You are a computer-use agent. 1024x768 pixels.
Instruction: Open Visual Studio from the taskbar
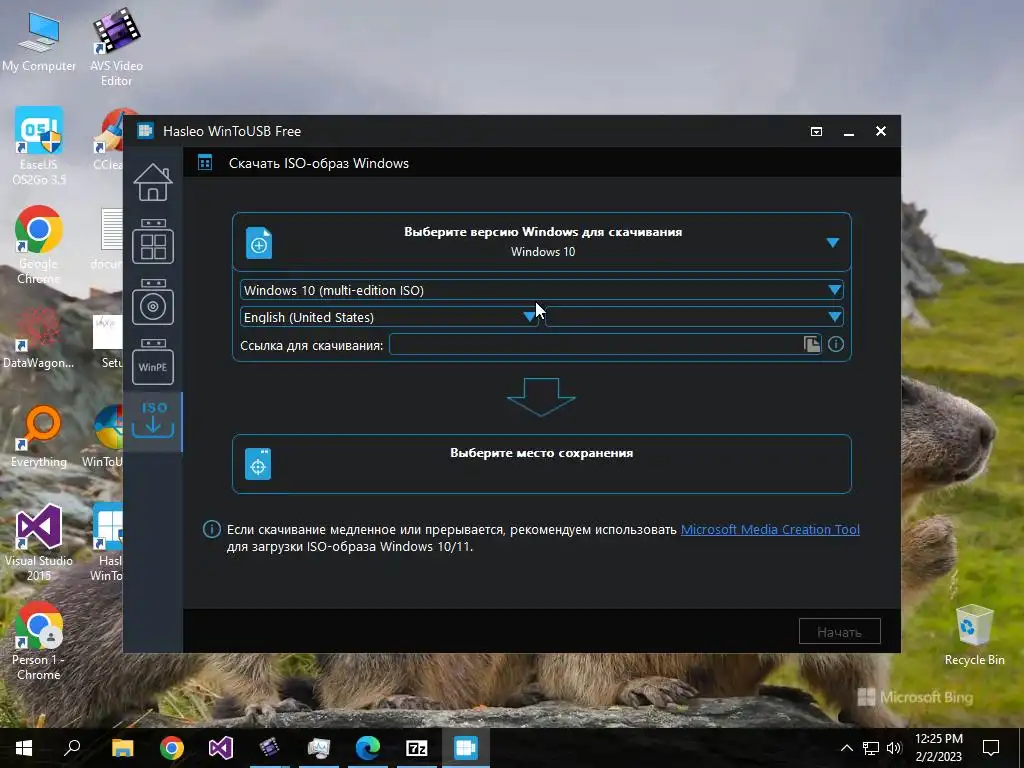[x=221, y=748]
